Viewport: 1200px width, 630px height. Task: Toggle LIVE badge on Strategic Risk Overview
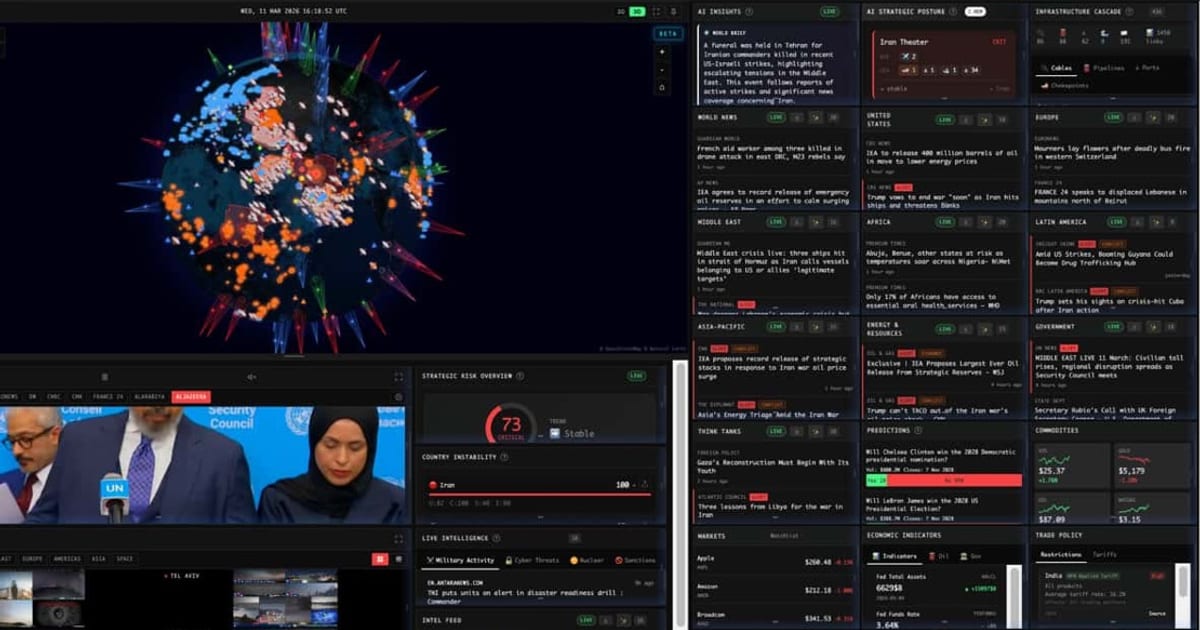637,376
